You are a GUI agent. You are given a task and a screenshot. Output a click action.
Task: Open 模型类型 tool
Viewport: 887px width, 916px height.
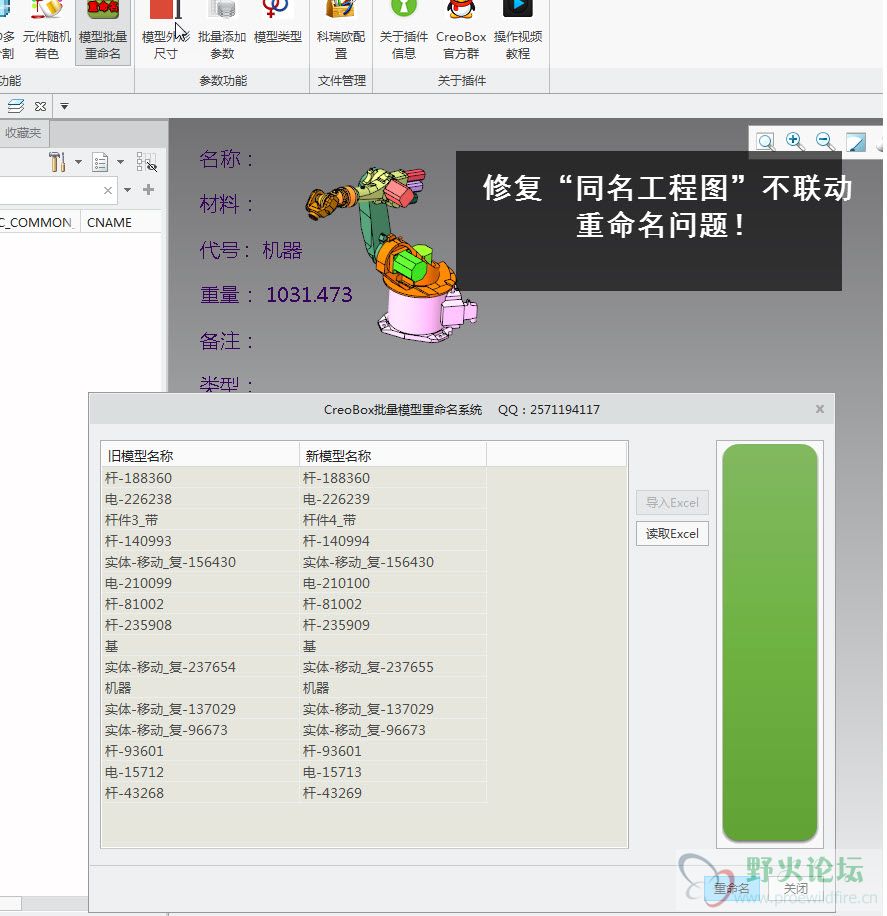278,23
